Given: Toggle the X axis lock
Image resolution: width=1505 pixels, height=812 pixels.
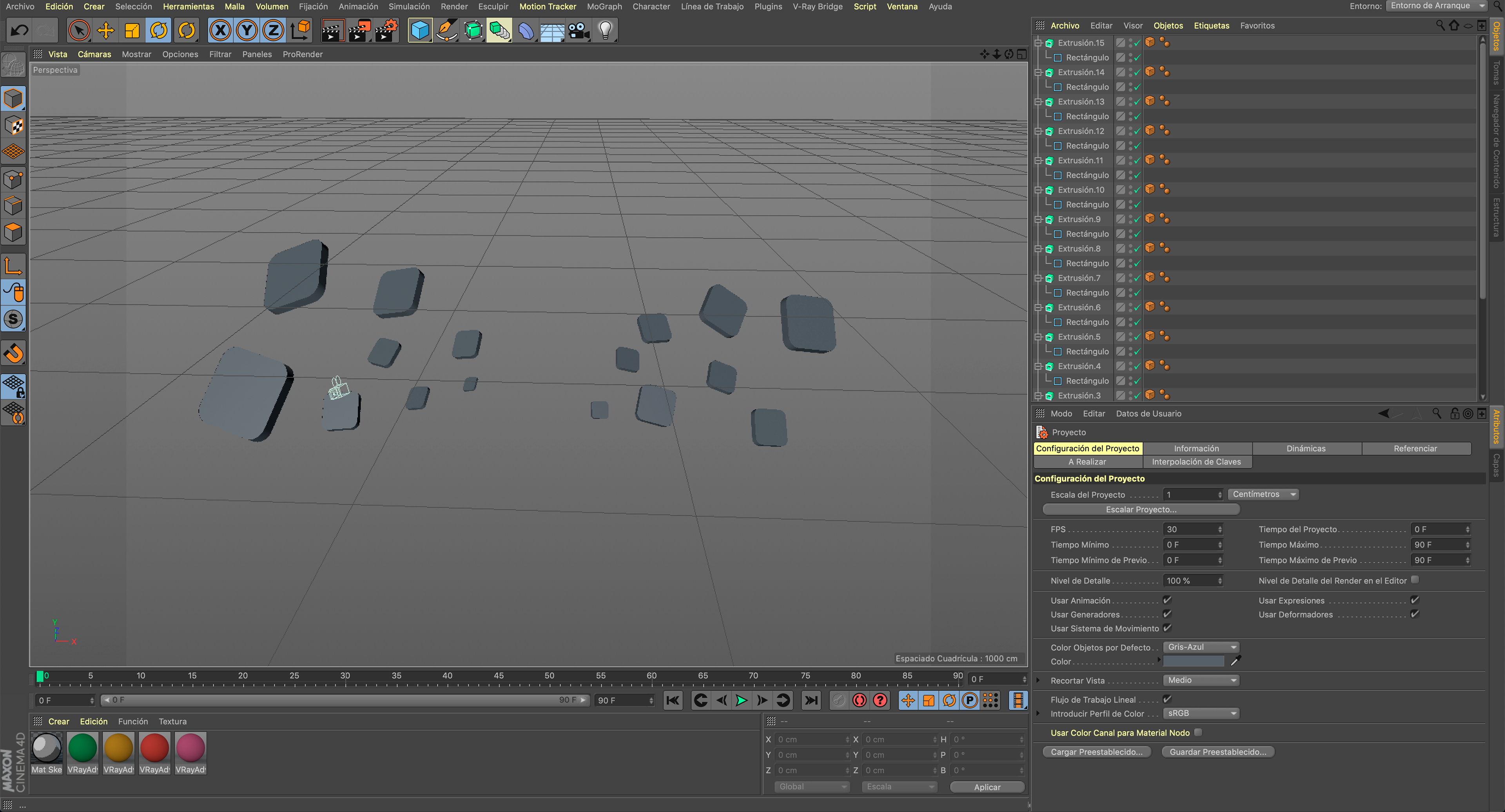Looking at the screenshot, I should click(220, 31).
